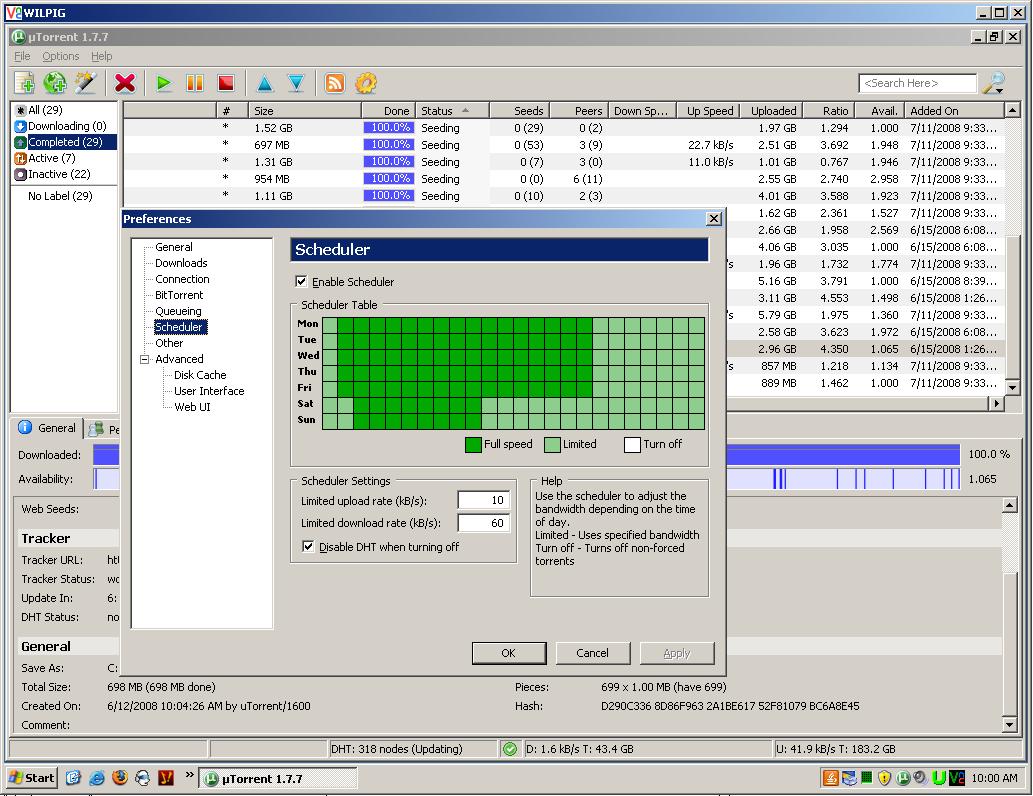
Task: Collapse the Advanced tree node
Action: point(145,359)
